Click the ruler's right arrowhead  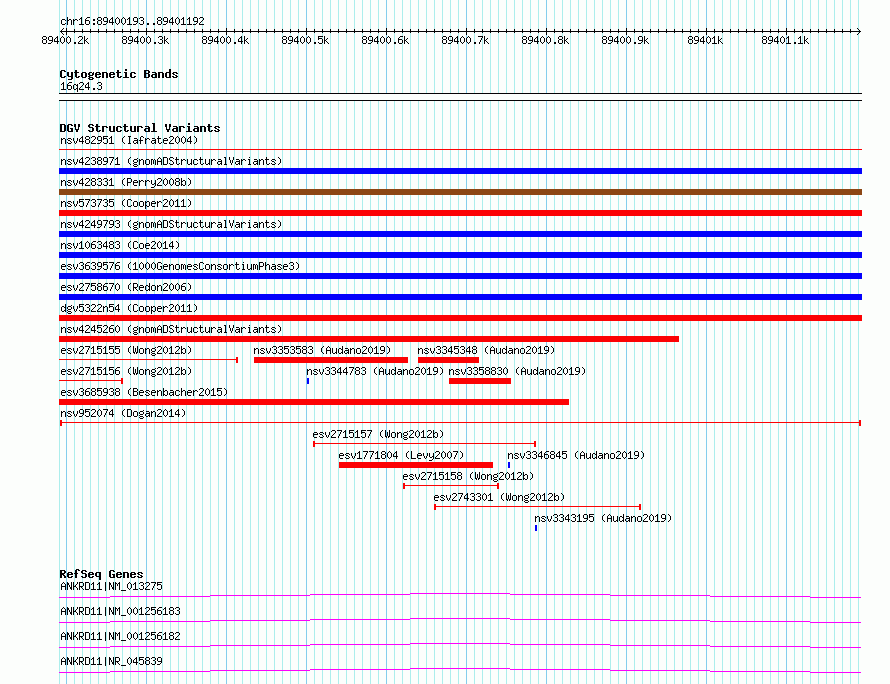click(859, 31)
